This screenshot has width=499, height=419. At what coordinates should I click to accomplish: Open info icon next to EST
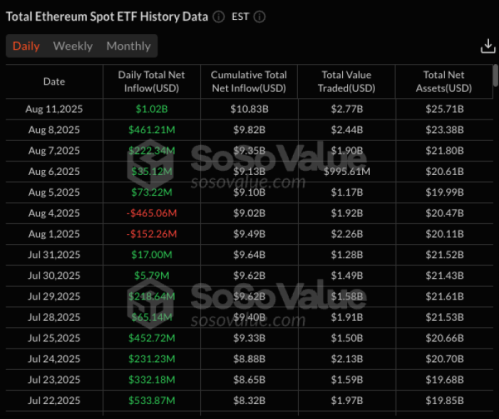pyautogui.click(x=260, y=17)
